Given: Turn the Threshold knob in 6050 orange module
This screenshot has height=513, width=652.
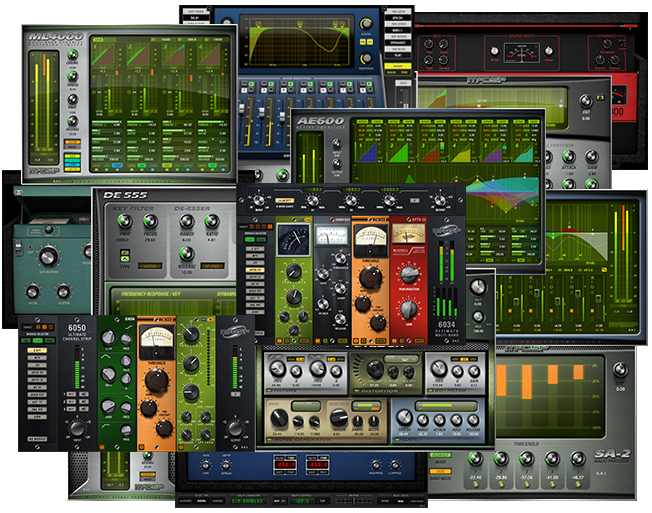Looking at the screenshot, I should (x=156, y=379).
